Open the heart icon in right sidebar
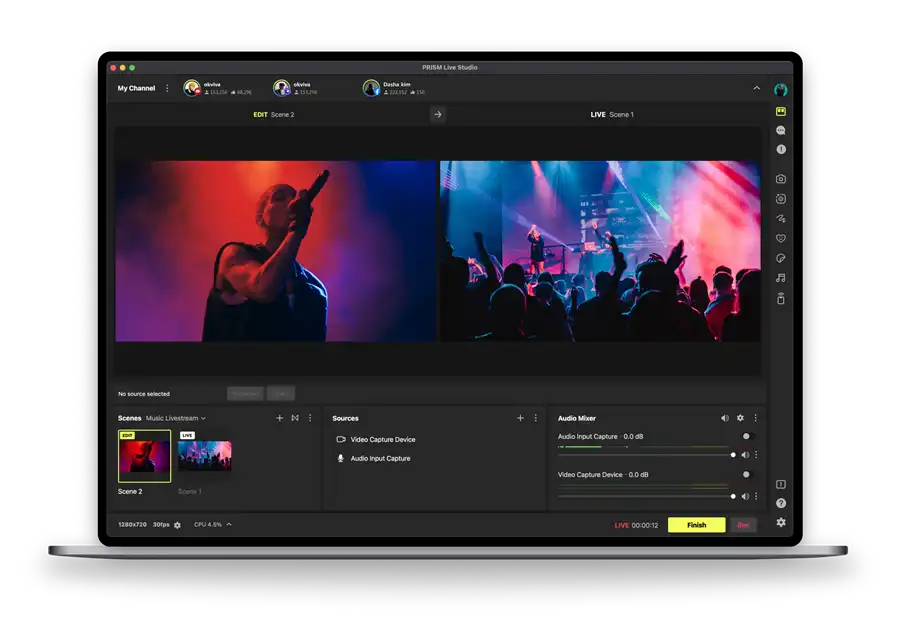This screenshot has width=900, height=643. [781, 238]
